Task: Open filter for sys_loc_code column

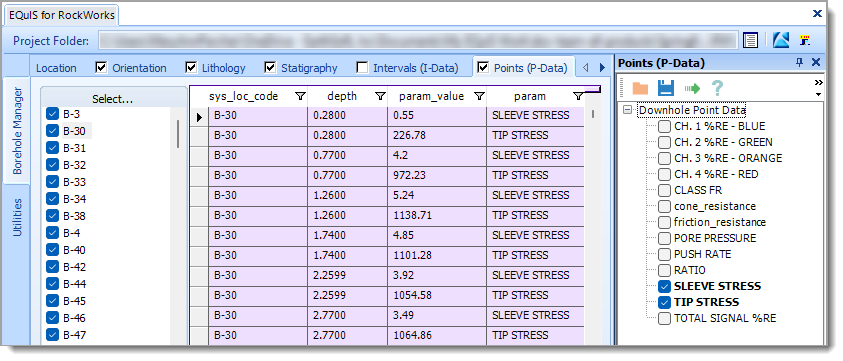Action: point(301,96)
